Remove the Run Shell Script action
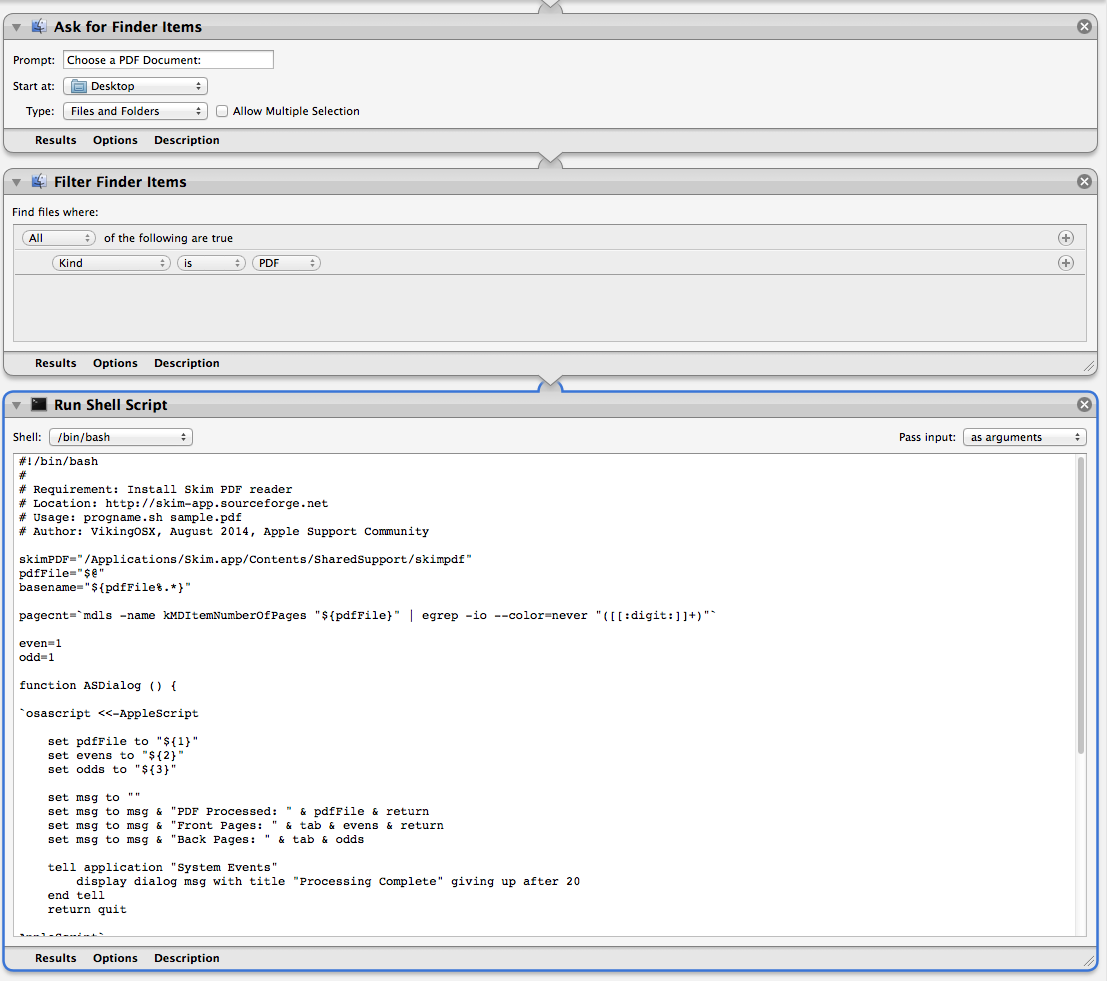The image size is (1107, 981). click(x=1084, y=404)
